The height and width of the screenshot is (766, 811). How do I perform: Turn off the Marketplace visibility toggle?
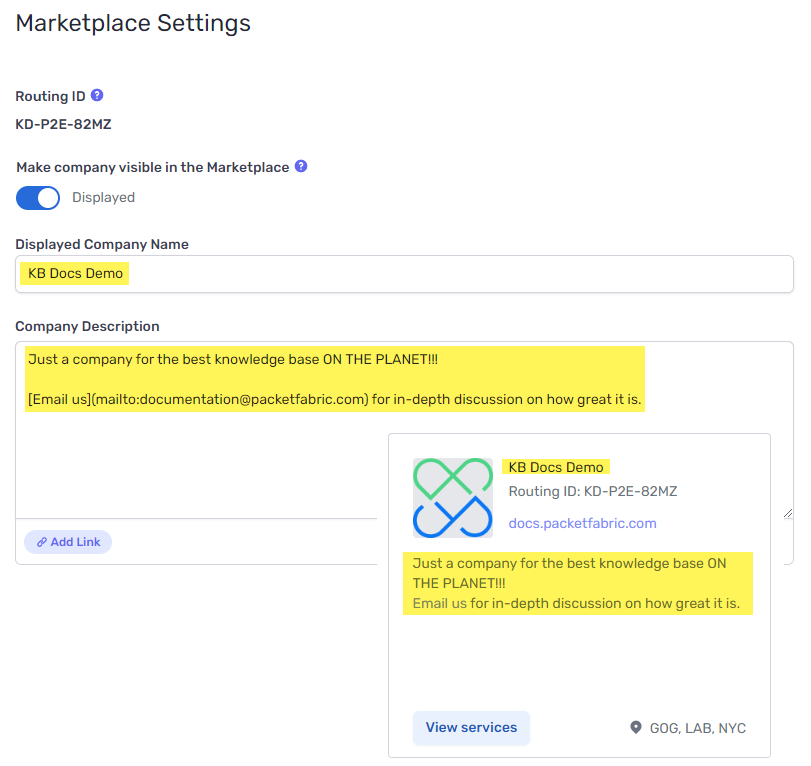[x=38, y=198]
